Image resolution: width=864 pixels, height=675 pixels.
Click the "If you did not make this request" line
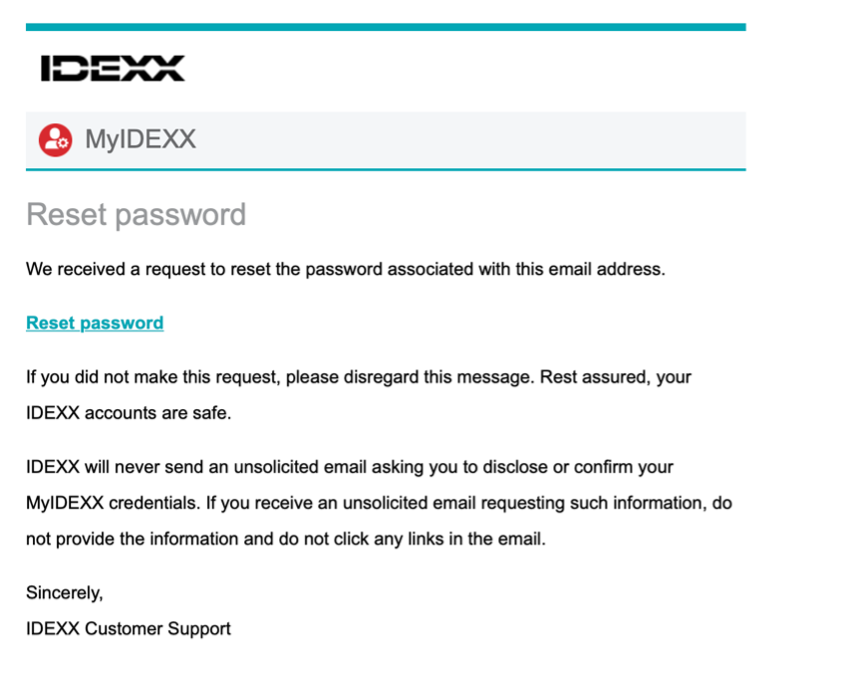pos(358,377)
